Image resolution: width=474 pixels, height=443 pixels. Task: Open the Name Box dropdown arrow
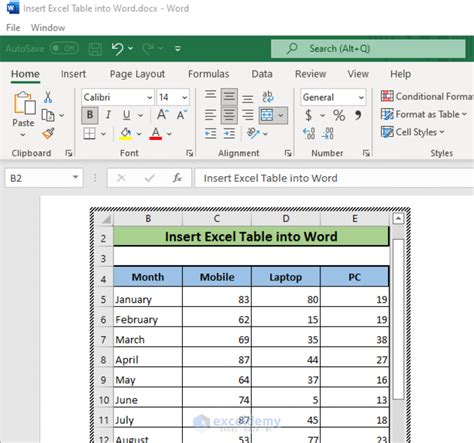pyautogui.click(x=76, y=178)
